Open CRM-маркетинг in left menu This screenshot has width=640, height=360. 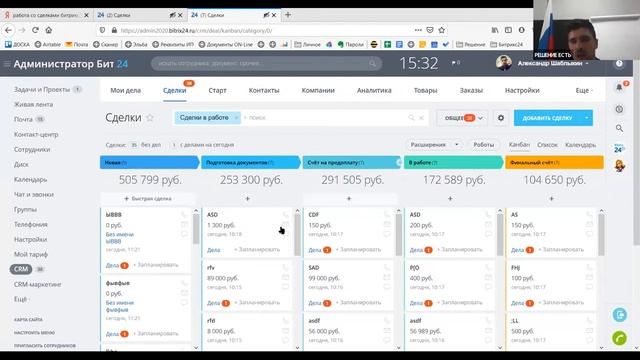[38, 284]
